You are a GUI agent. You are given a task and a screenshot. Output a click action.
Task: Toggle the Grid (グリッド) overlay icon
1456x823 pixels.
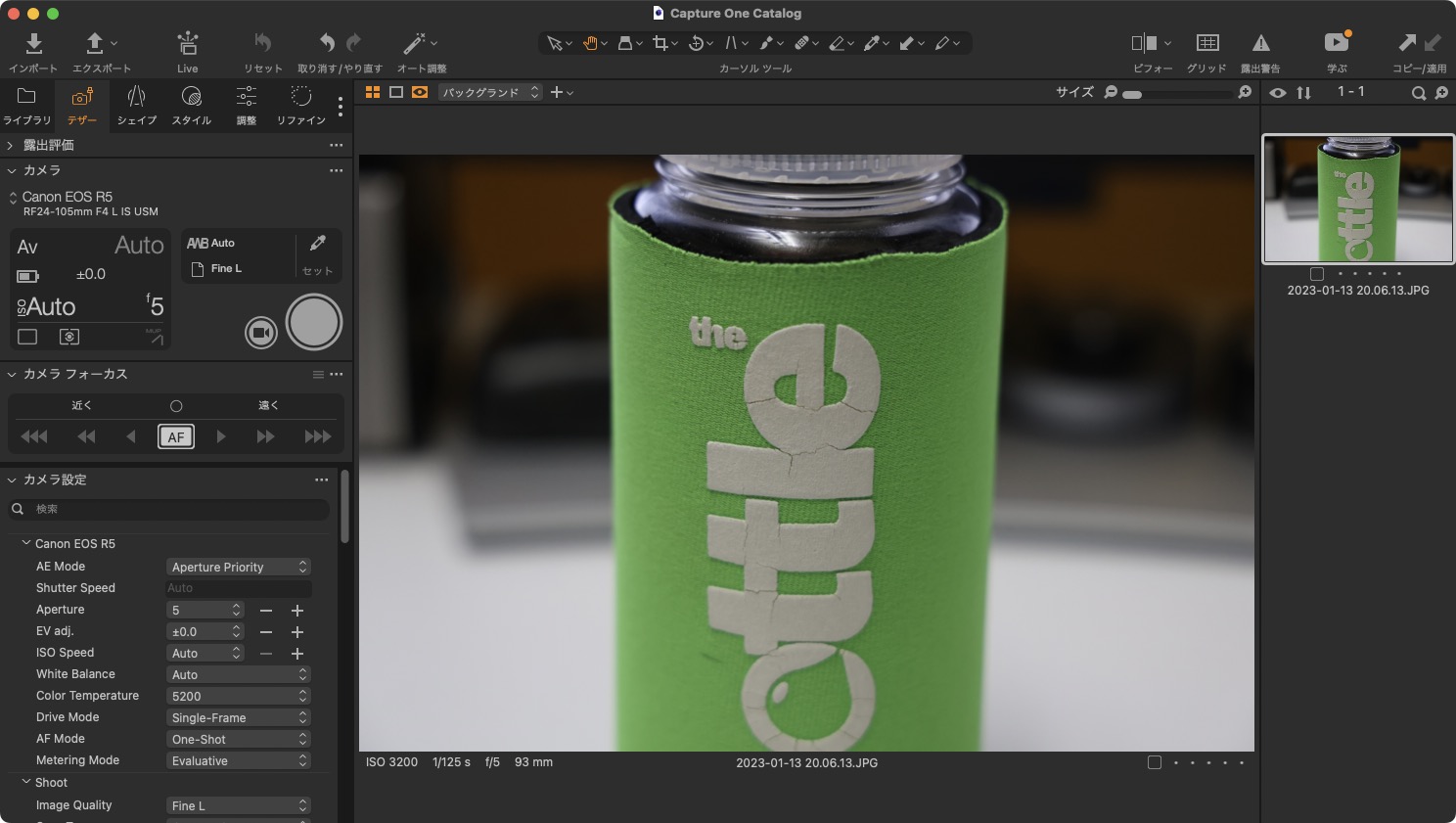point(1207,43)
